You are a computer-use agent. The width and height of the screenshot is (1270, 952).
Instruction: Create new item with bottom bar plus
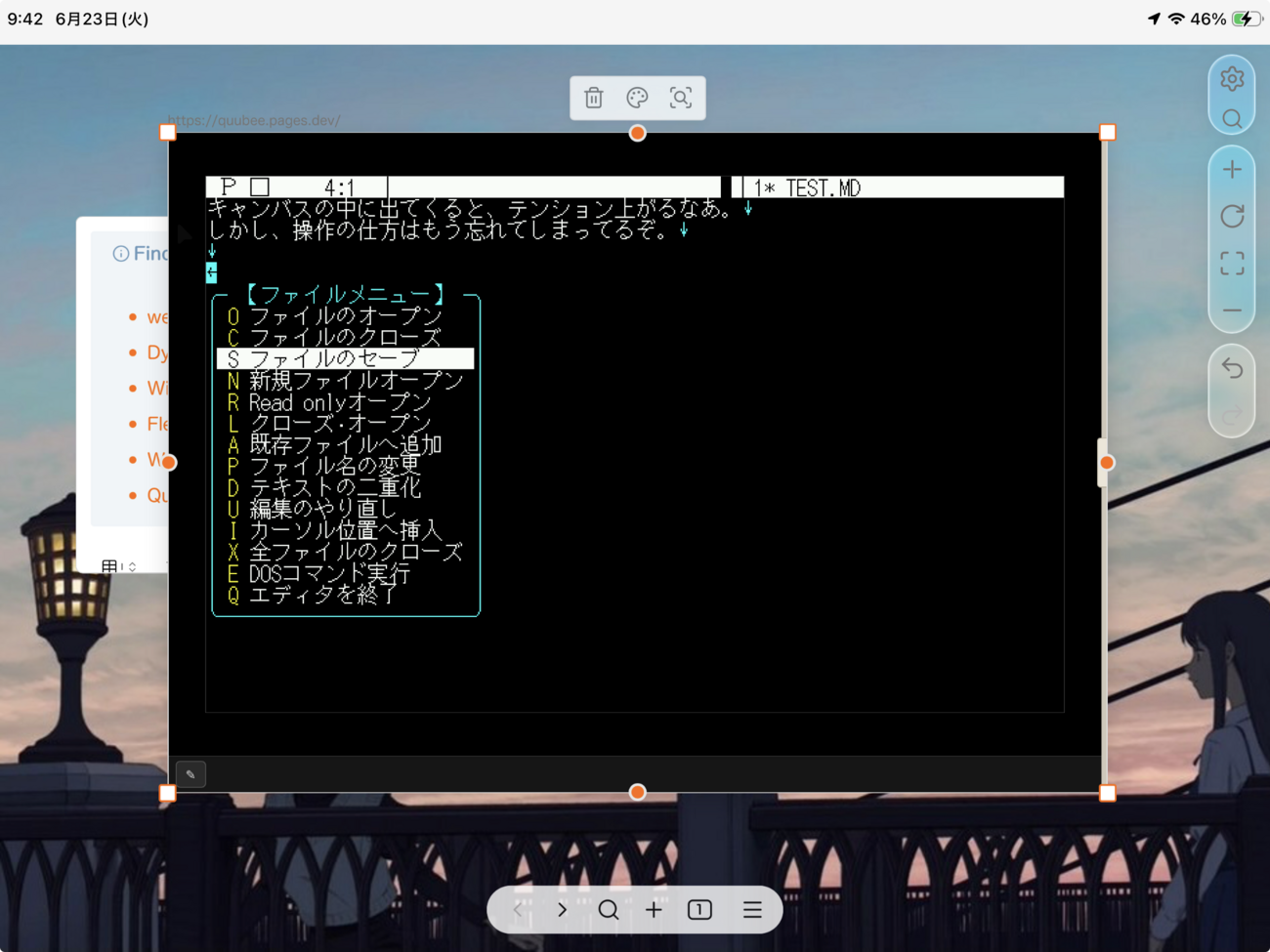click(x=654, y=910)
